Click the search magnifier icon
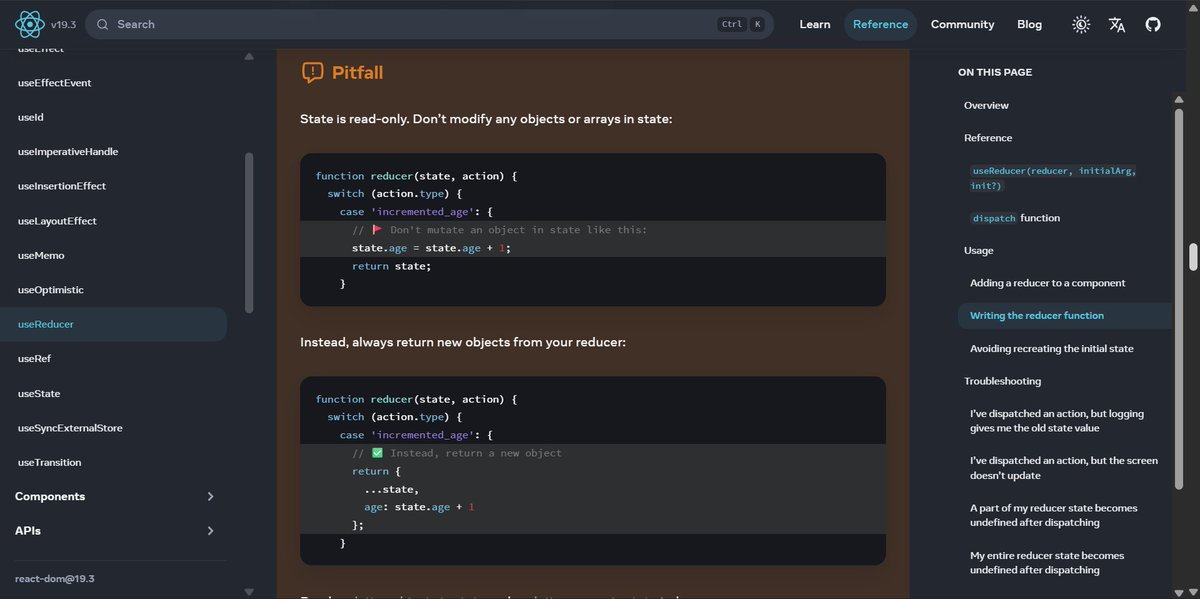 click(102, 24)
